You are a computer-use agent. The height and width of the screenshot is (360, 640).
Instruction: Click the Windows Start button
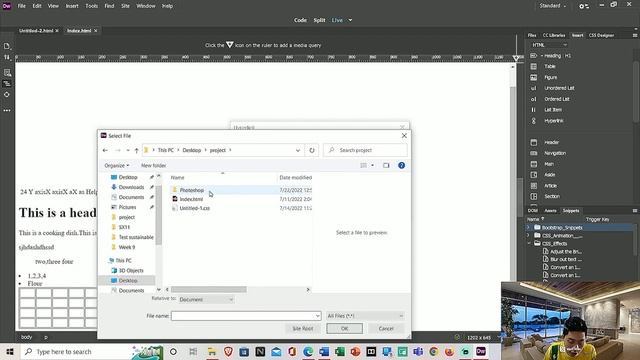tap(10, 351)
